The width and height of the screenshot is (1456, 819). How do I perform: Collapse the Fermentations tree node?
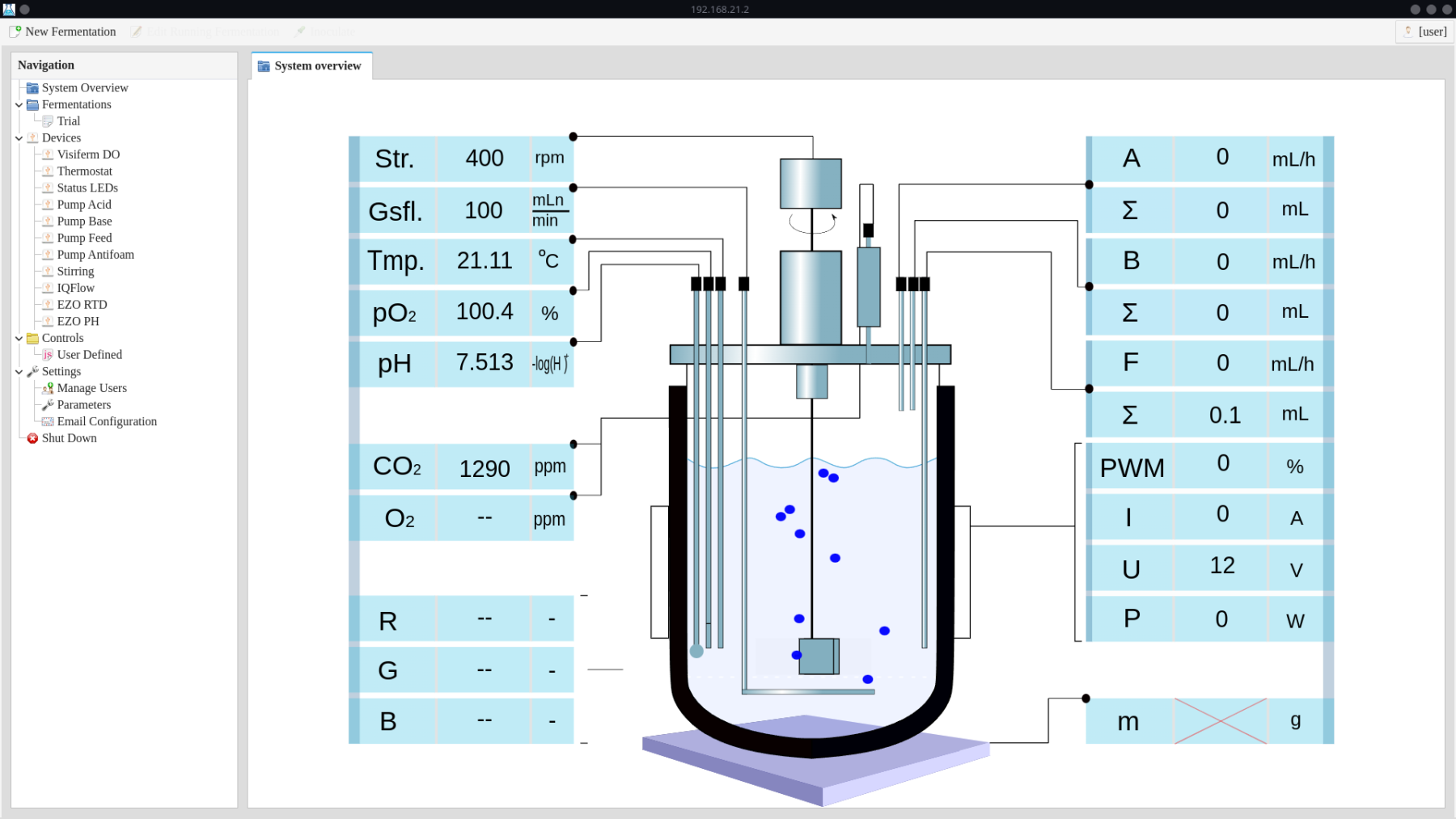click(x=19, y=105)
